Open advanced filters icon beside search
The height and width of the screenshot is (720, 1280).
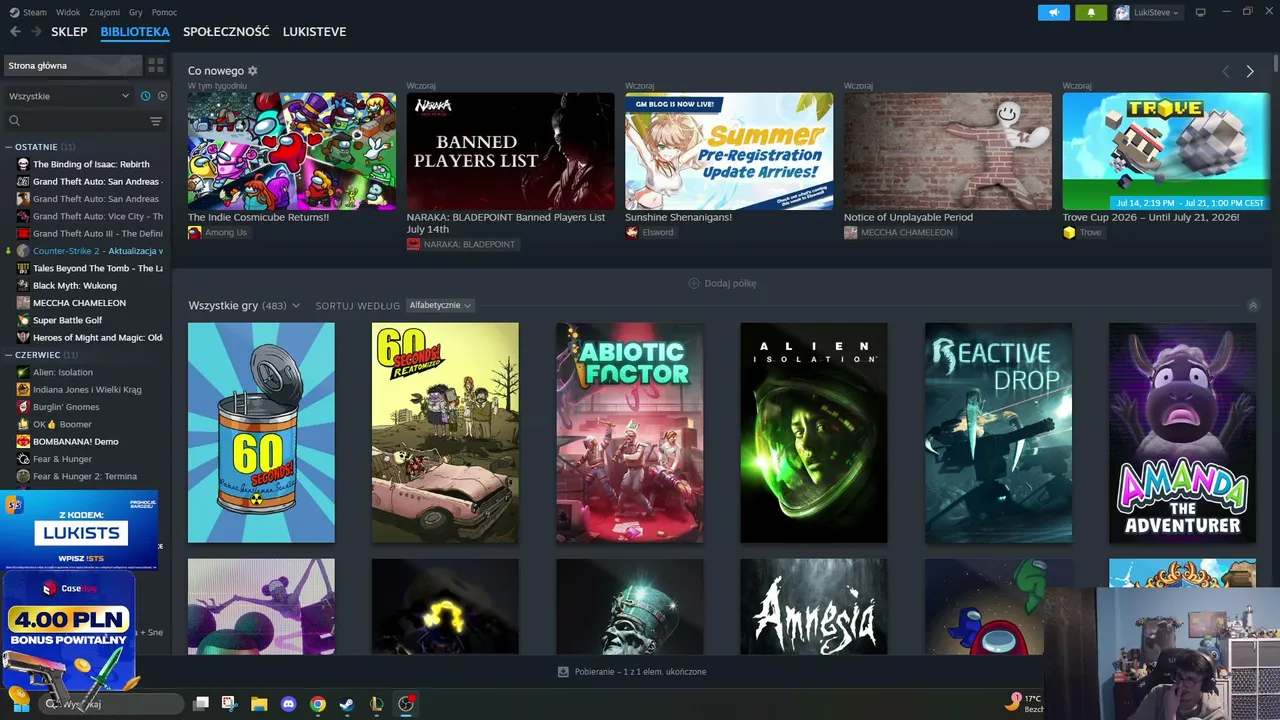click(156, 121)
